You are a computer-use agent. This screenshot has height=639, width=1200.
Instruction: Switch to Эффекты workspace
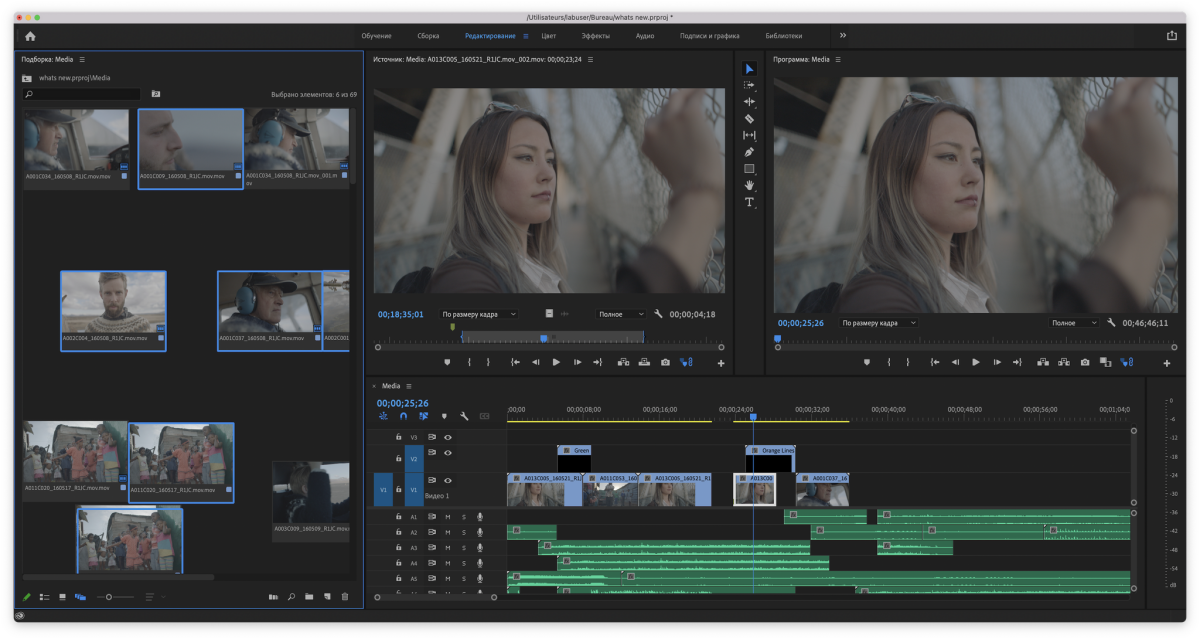[596, 36]
